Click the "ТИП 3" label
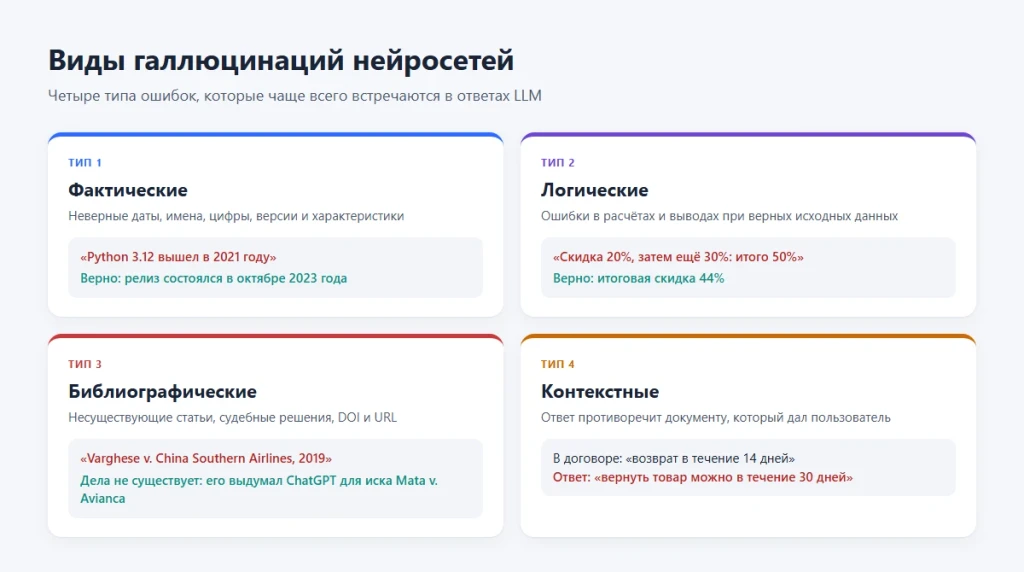This screenshot has height=572, width=1024. pyautogui.click(x=85, y=364)
